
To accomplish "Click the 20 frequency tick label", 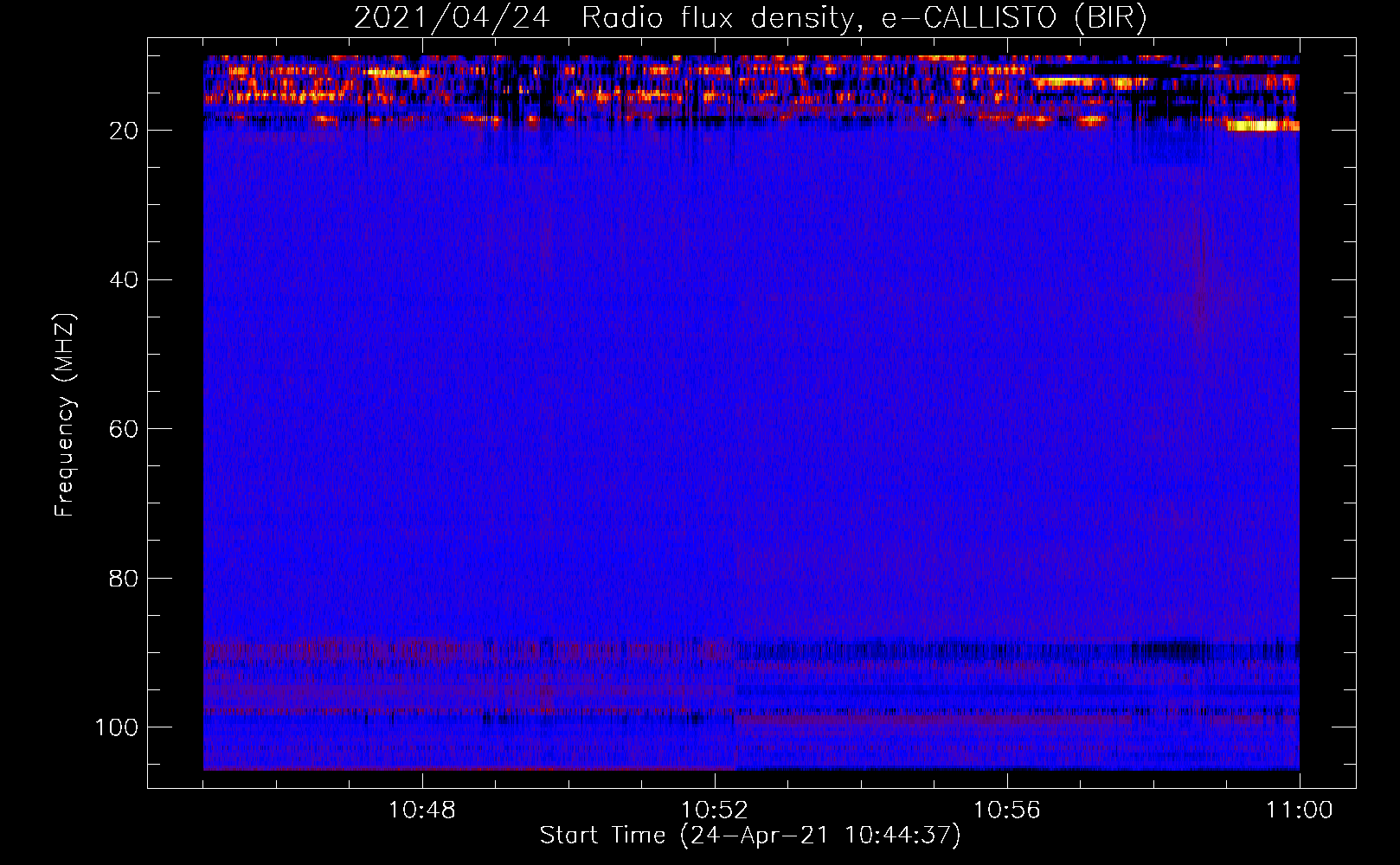I will click(x=124, y=131).
